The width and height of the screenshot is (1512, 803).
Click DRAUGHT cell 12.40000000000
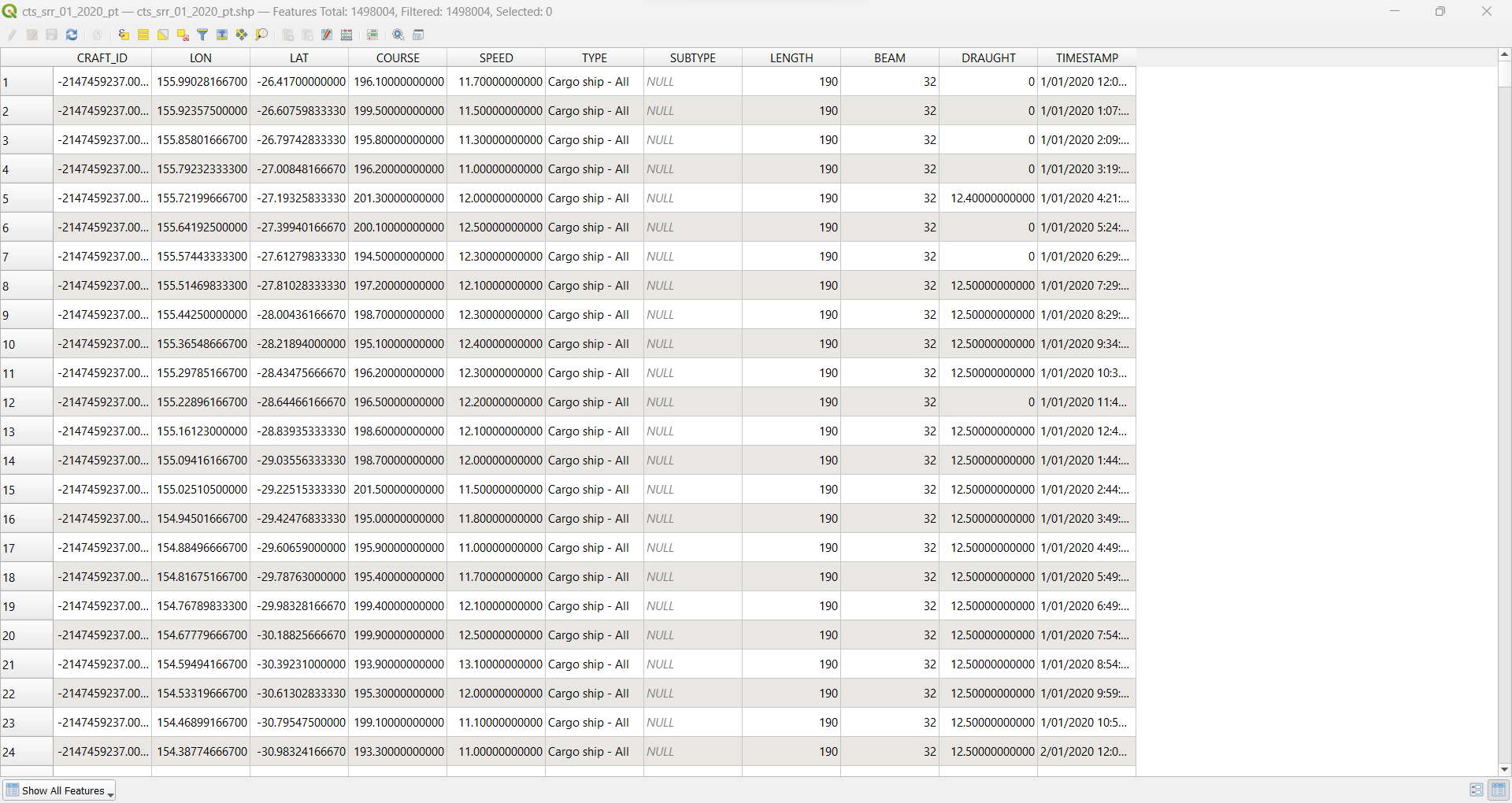click(988, 198)
